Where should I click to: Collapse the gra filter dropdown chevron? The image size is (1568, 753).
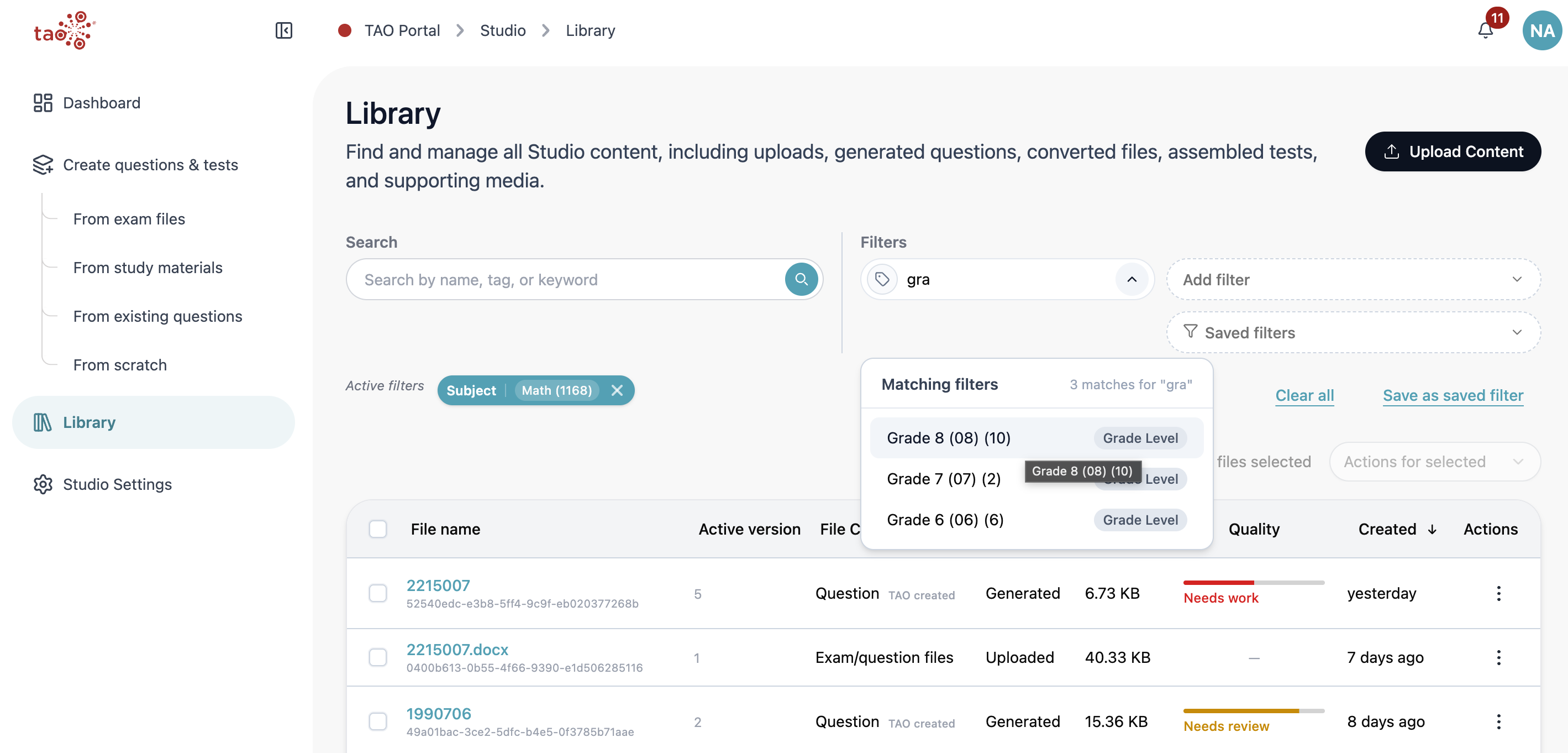(1132, 280)
